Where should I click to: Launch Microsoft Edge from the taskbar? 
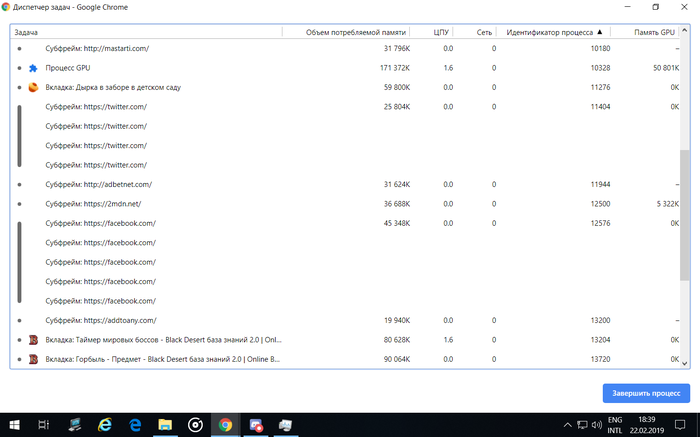tap(103, 424)
